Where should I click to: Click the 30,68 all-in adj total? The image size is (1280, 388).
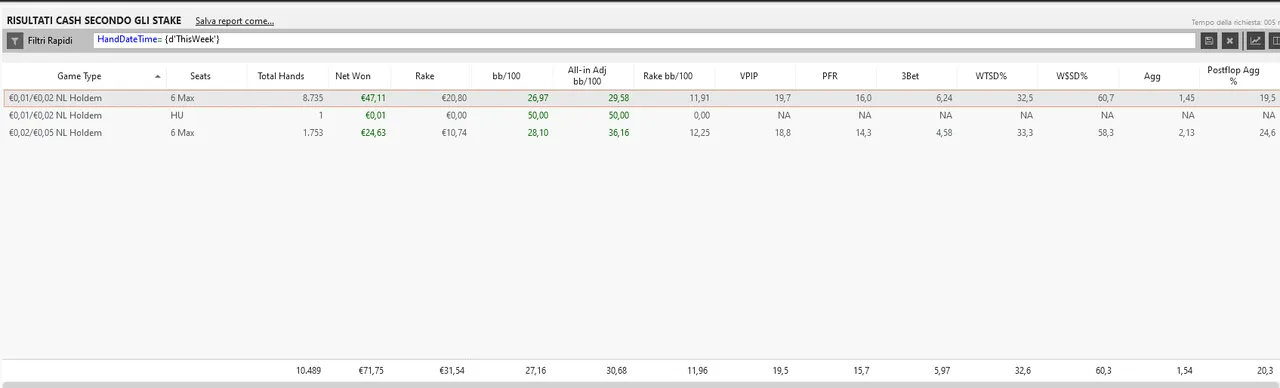click(x=618, y=370)
